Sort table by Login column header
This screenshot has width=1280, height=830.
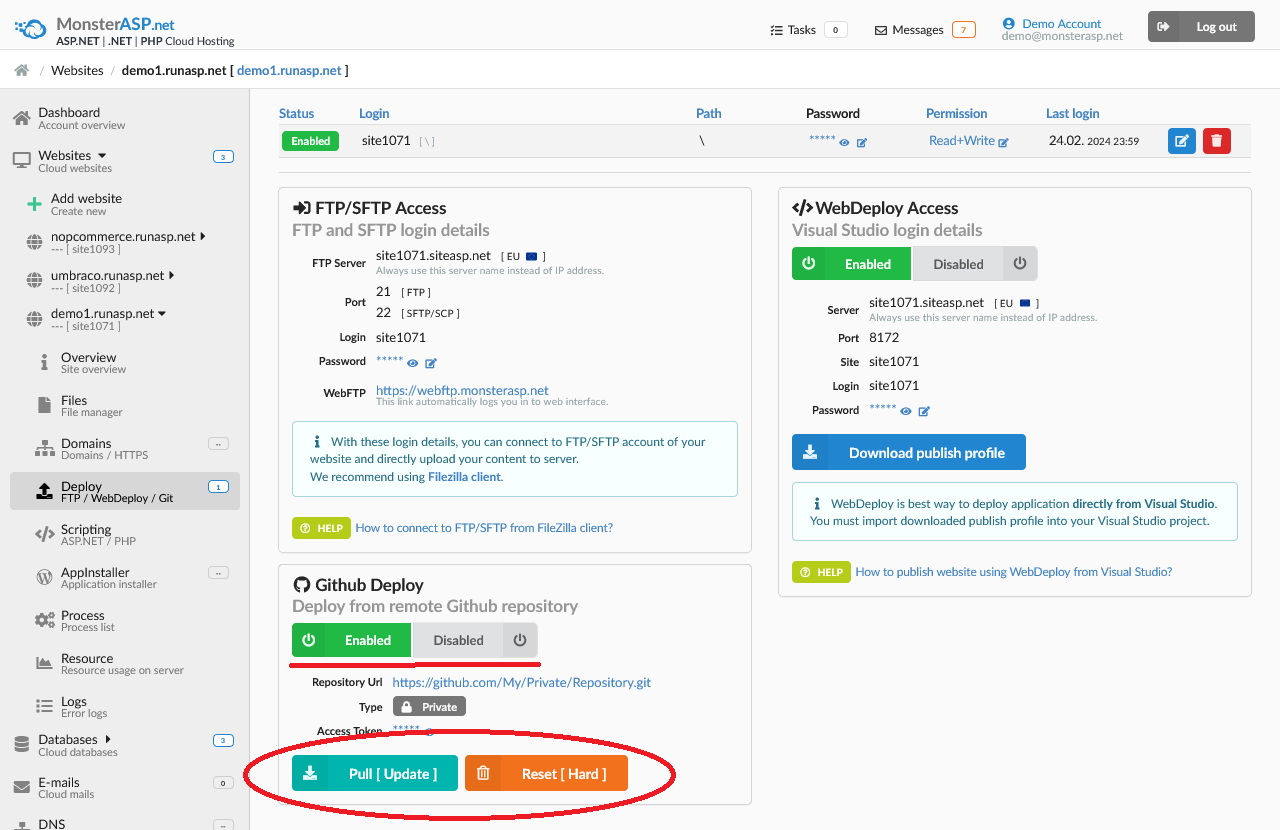(374, 113)
